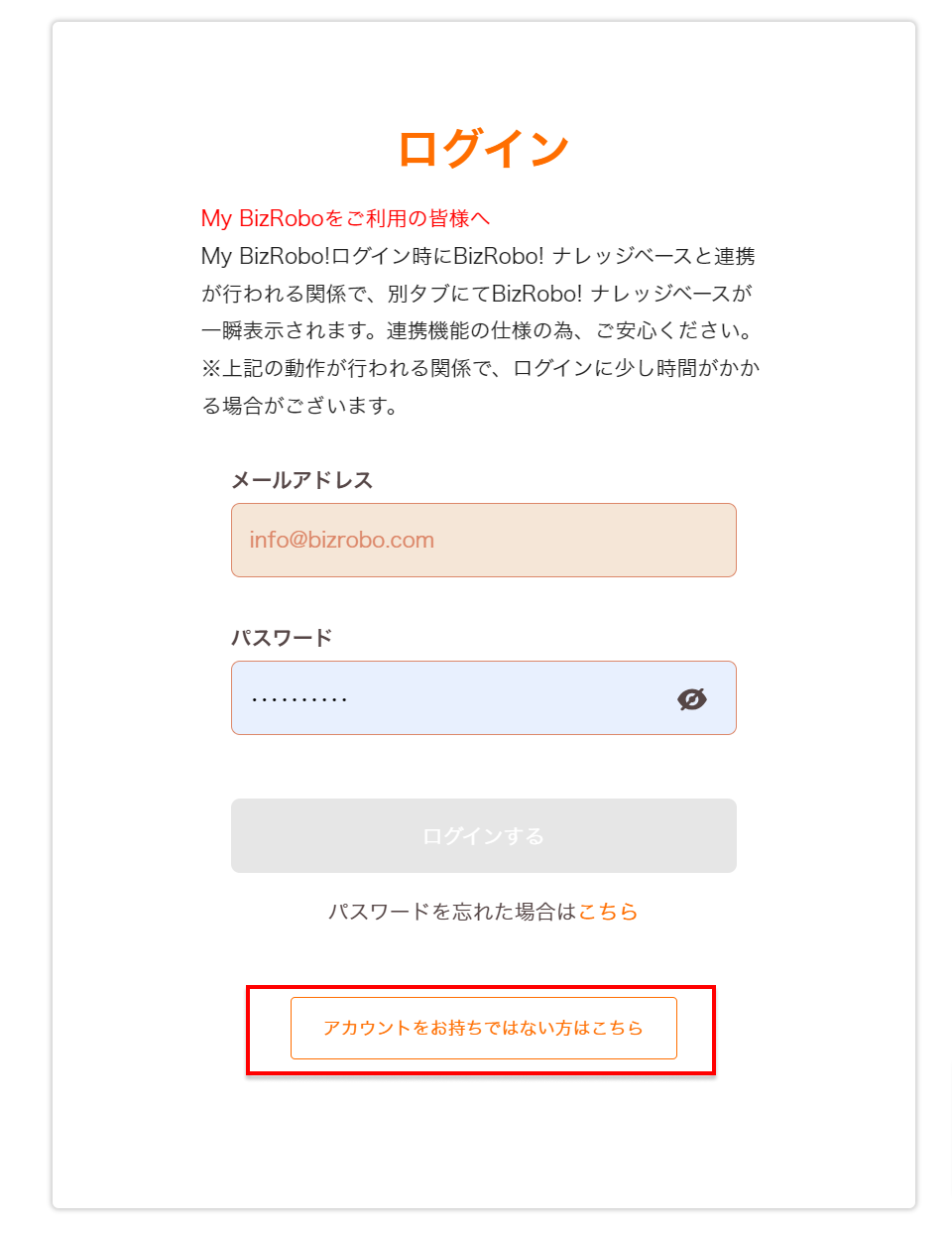Select the red-highlighted signup button

[x=483, y=1028]
